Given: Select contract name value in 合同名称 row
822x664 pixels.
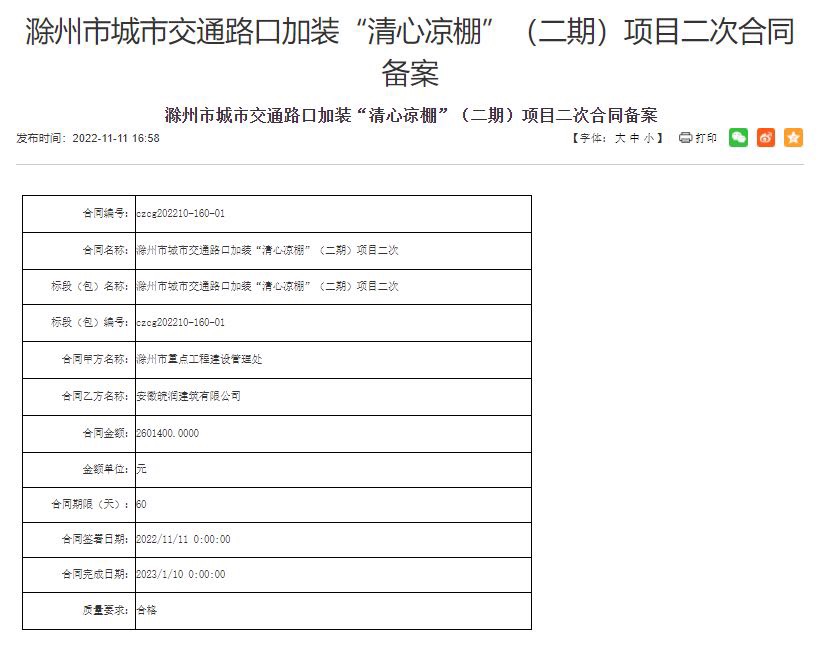Looking at the screenshot, I should (x=267, y=251).
